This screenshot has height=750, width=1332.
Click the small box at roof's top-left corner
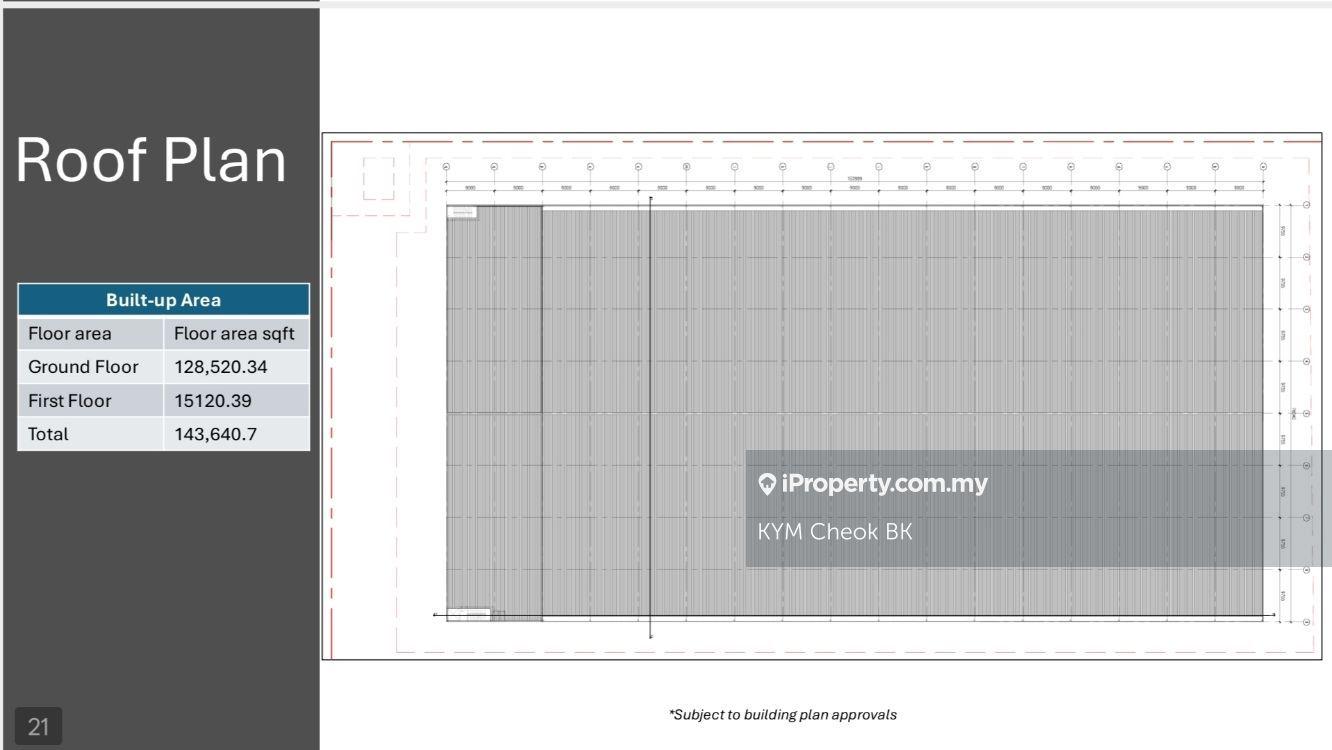[462, 212]
